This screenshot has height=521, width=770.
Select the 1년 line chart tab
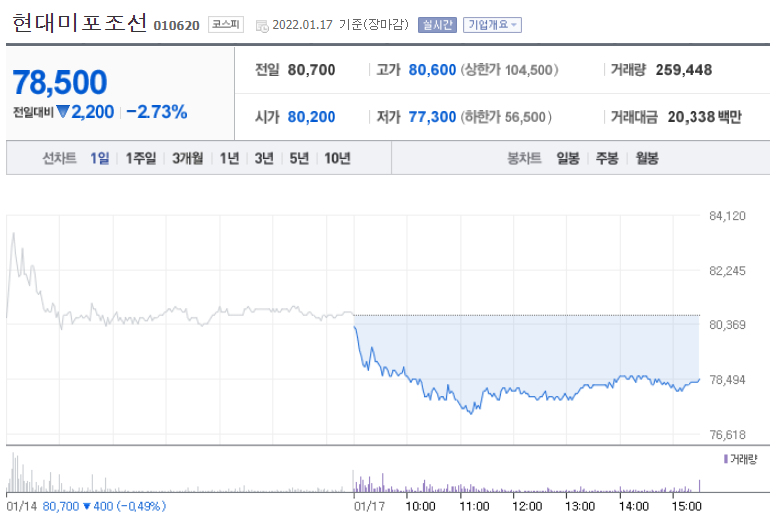pyautogui.click(x=229, y=158)
